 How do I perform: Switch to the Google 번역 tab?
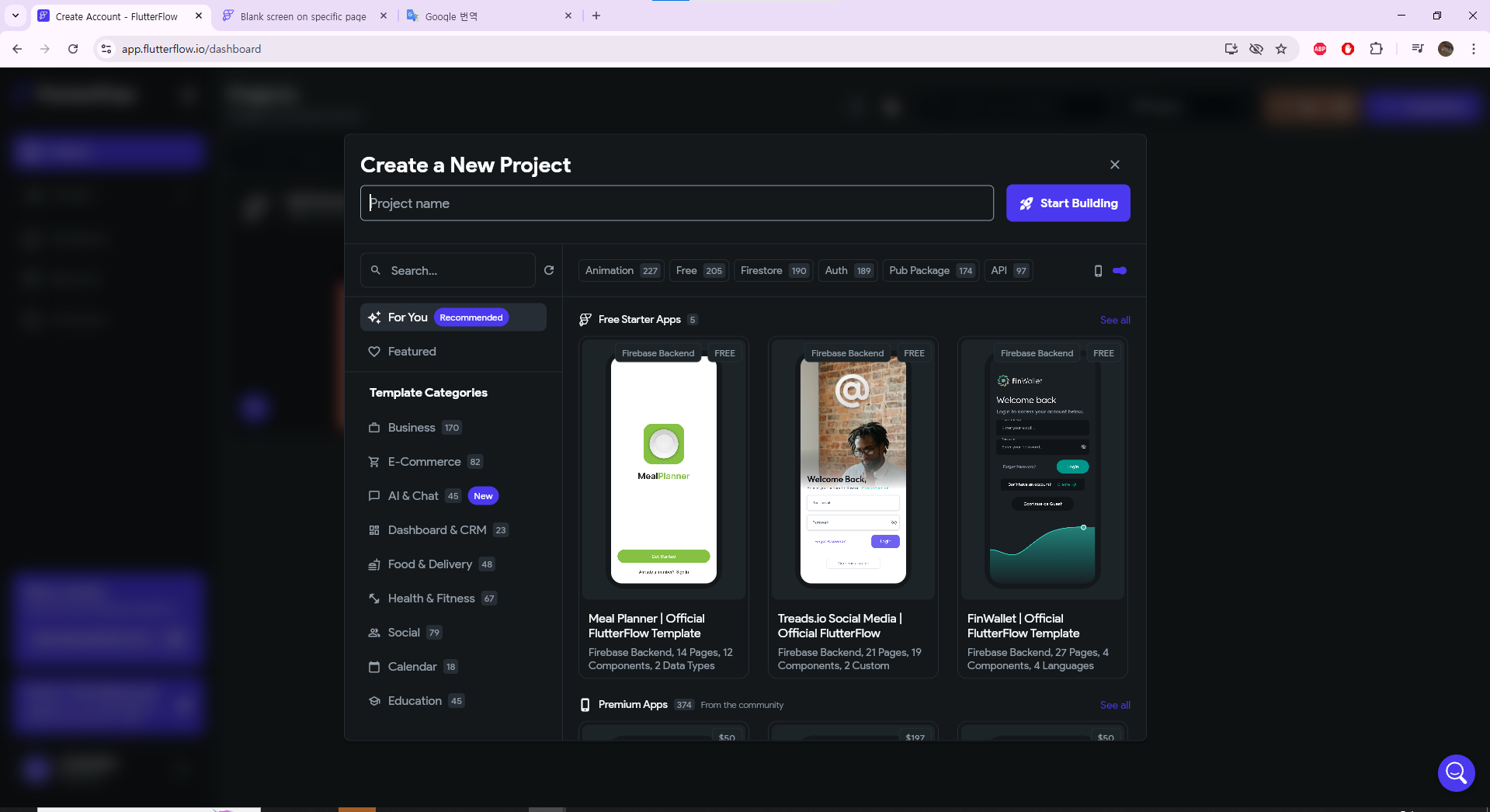pyautogui.click(x=489, y=16)
